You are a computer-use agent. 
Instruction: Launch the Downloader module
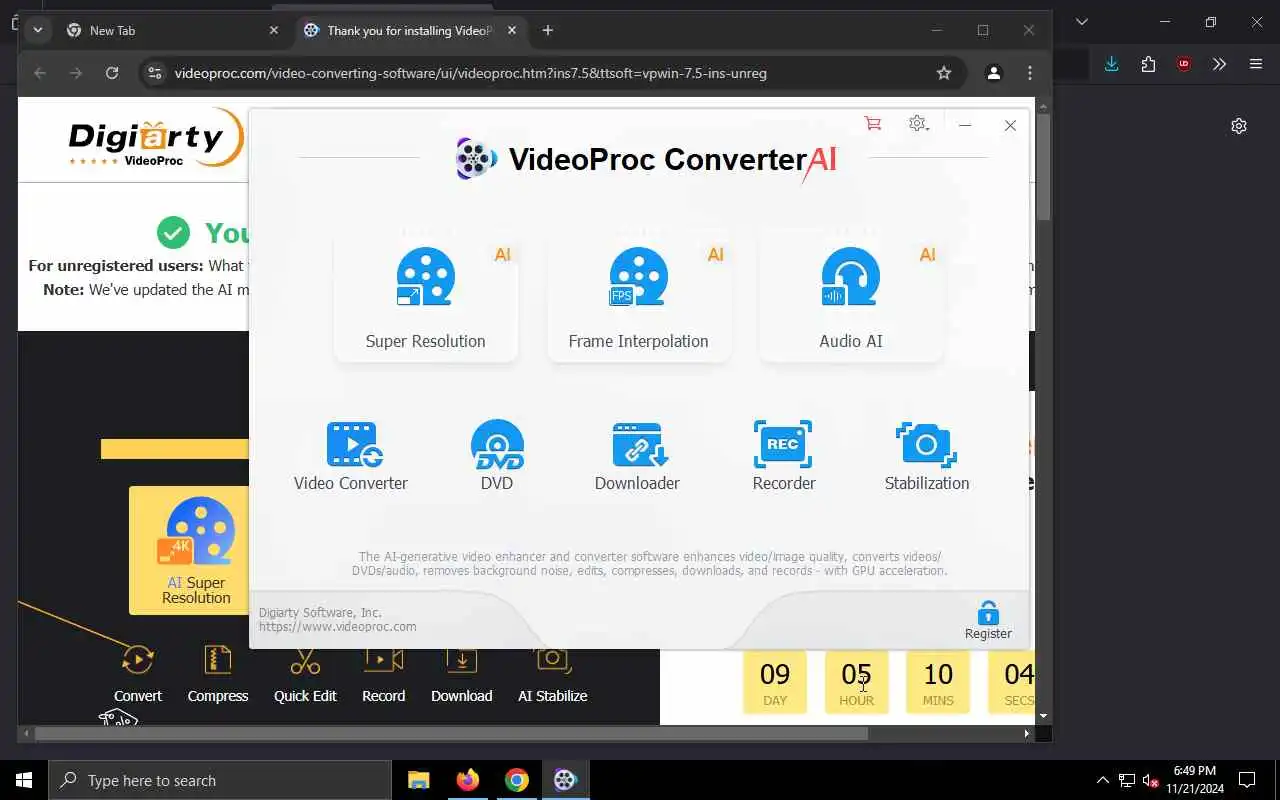tap(638, 457)
